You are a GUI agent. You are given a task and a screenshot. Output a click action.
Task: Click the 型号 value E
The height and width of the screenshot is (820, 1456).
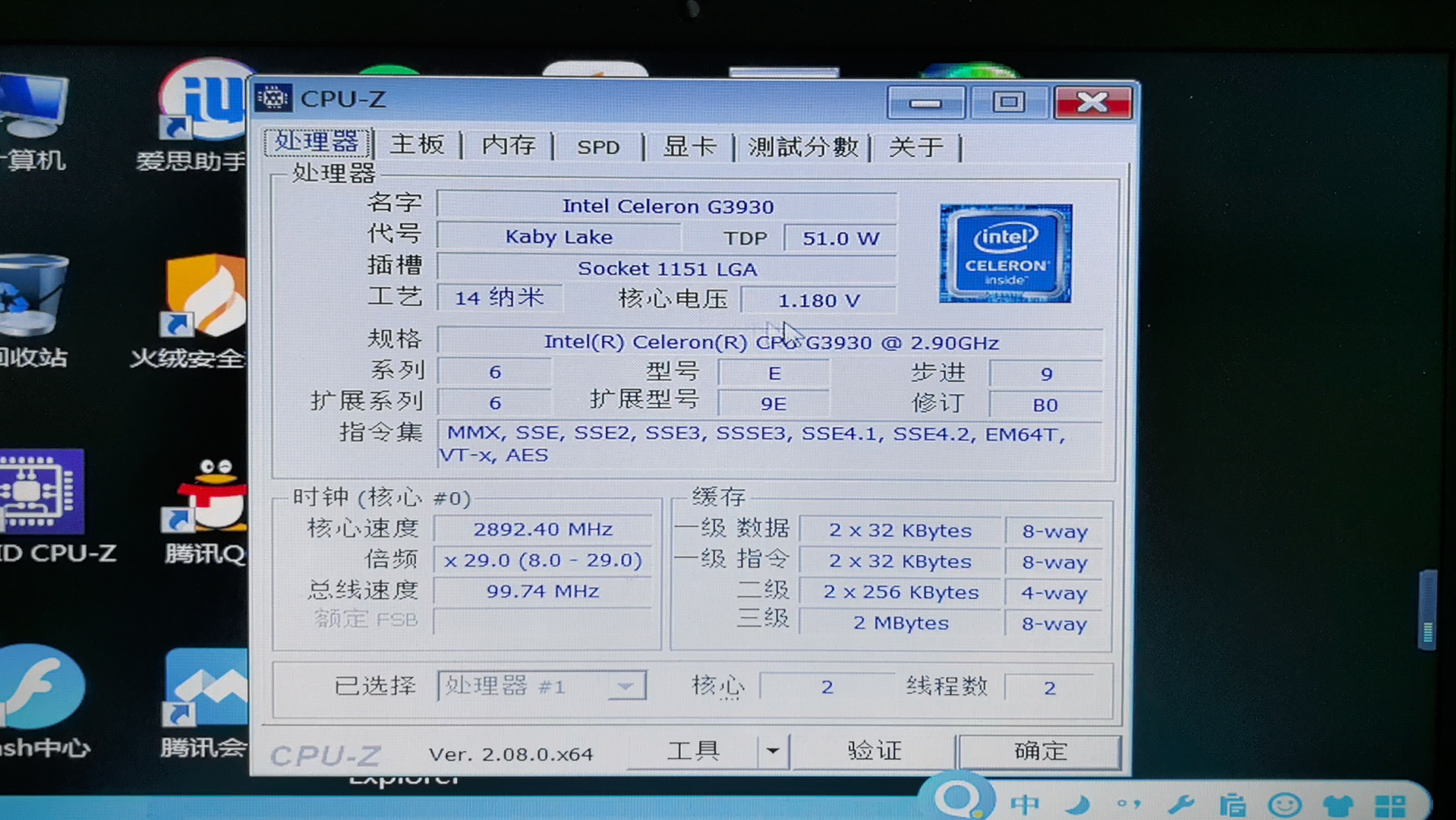coord(774,373)
